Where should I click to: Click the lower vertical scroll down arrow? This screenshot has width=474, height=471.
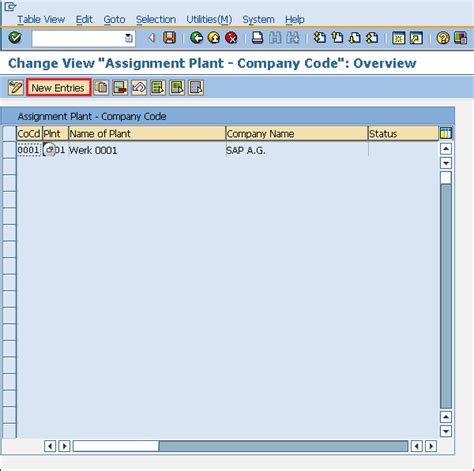click(446, 431)
